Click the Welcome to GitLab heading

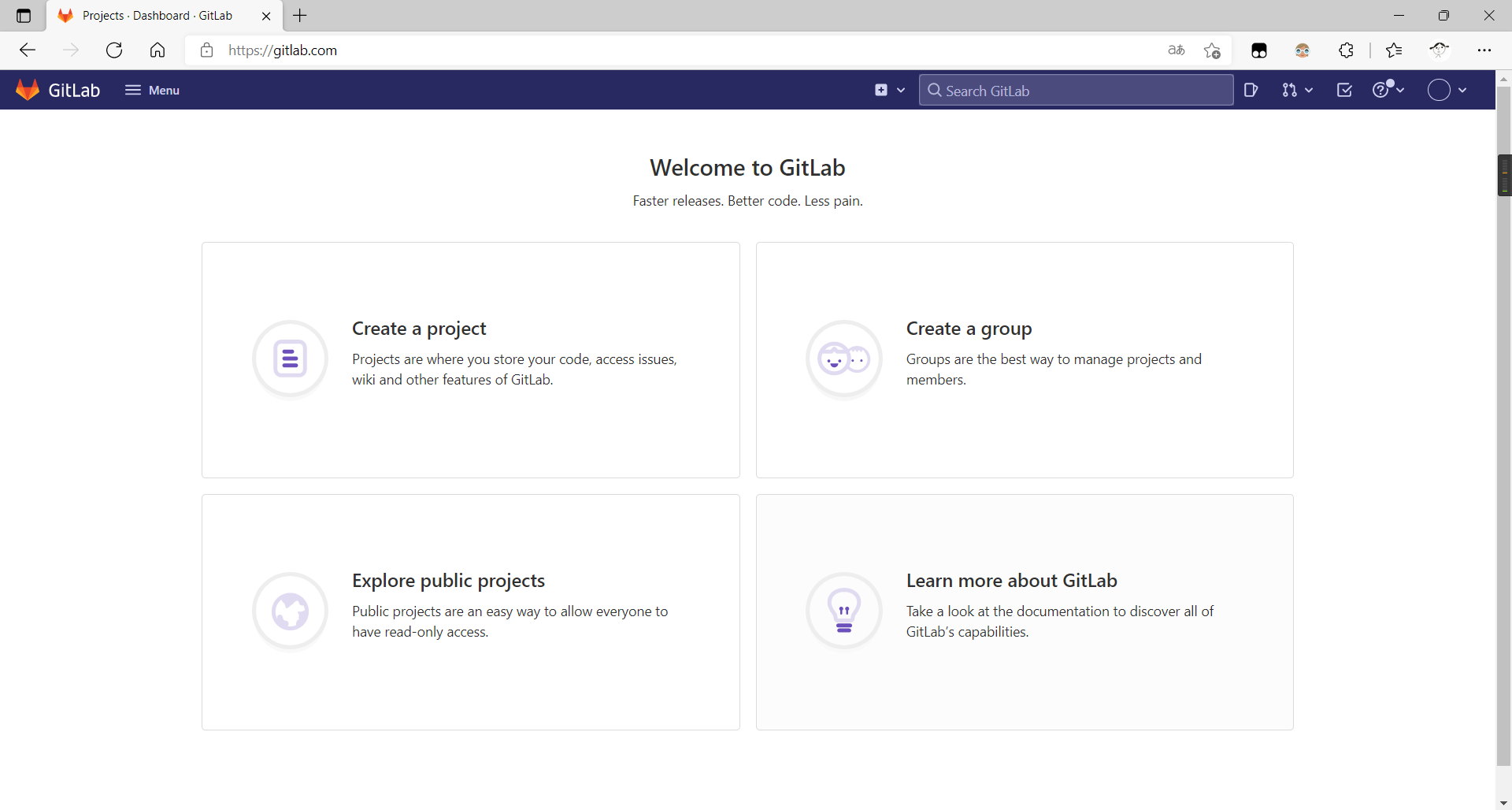tap(747, 168)
